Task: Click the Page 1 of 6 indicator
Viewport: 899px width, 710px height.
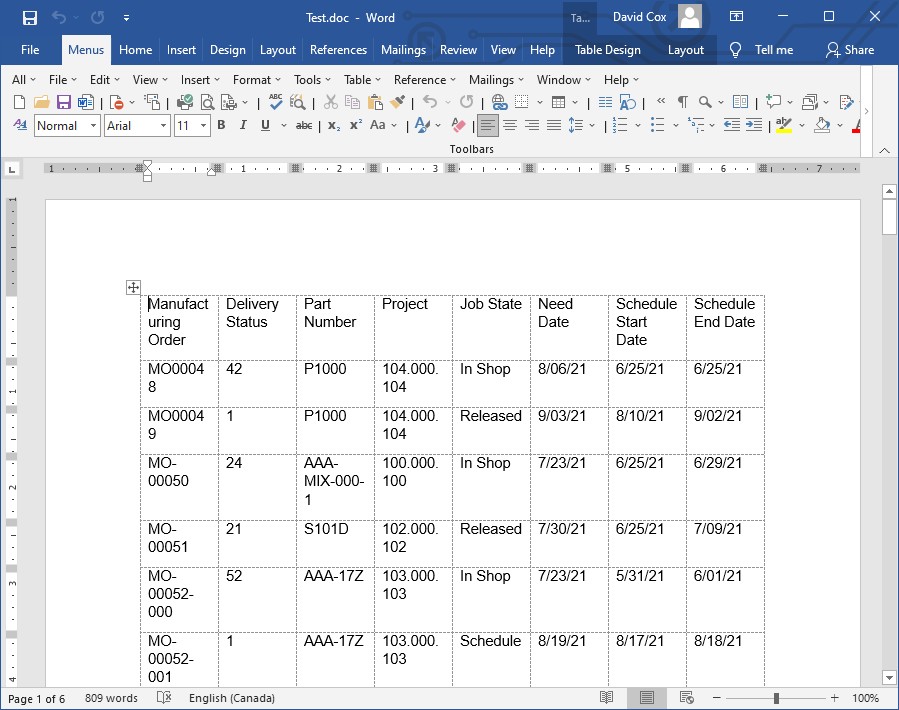Action: (x=36, y=699)
